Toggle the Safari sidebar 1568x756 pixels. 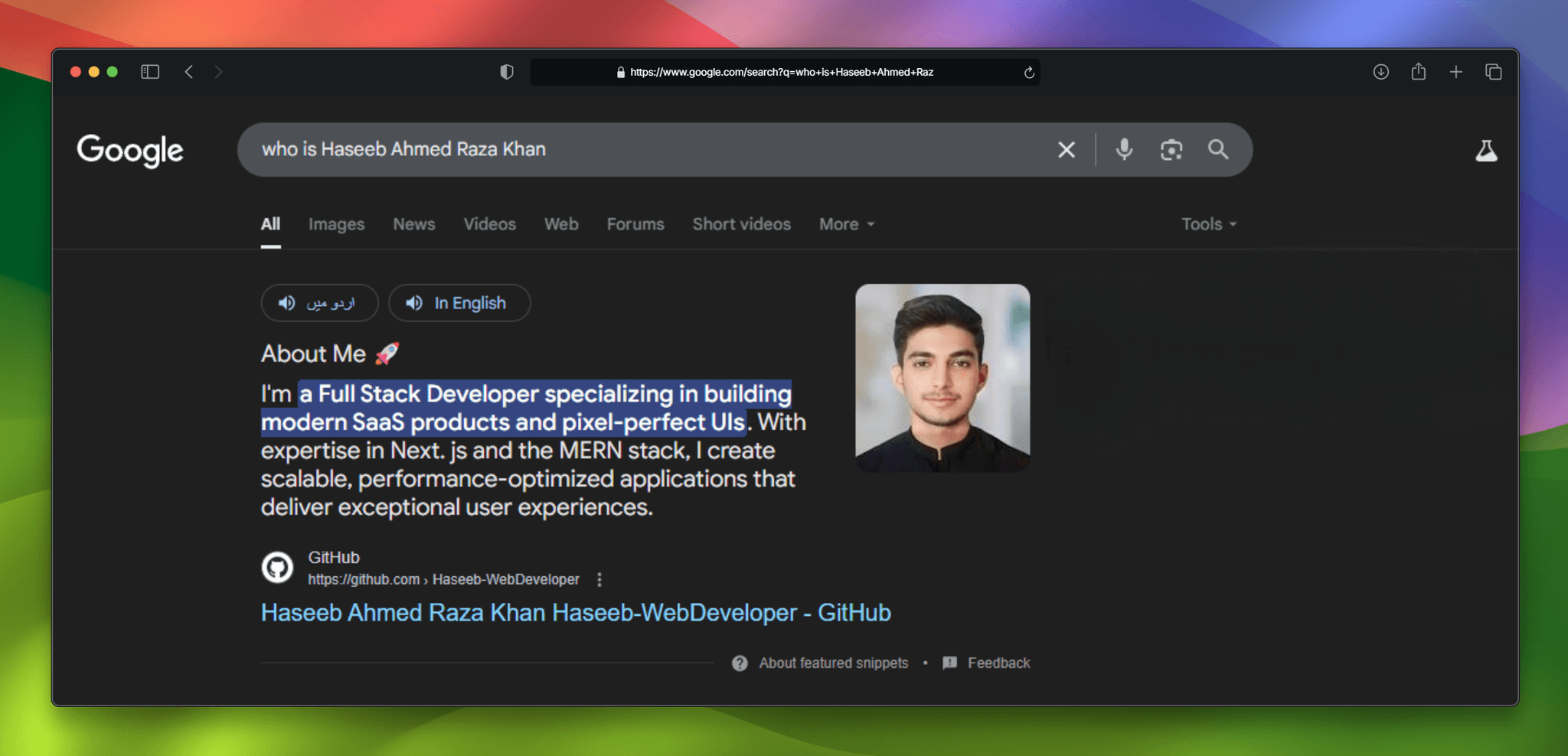150,72
